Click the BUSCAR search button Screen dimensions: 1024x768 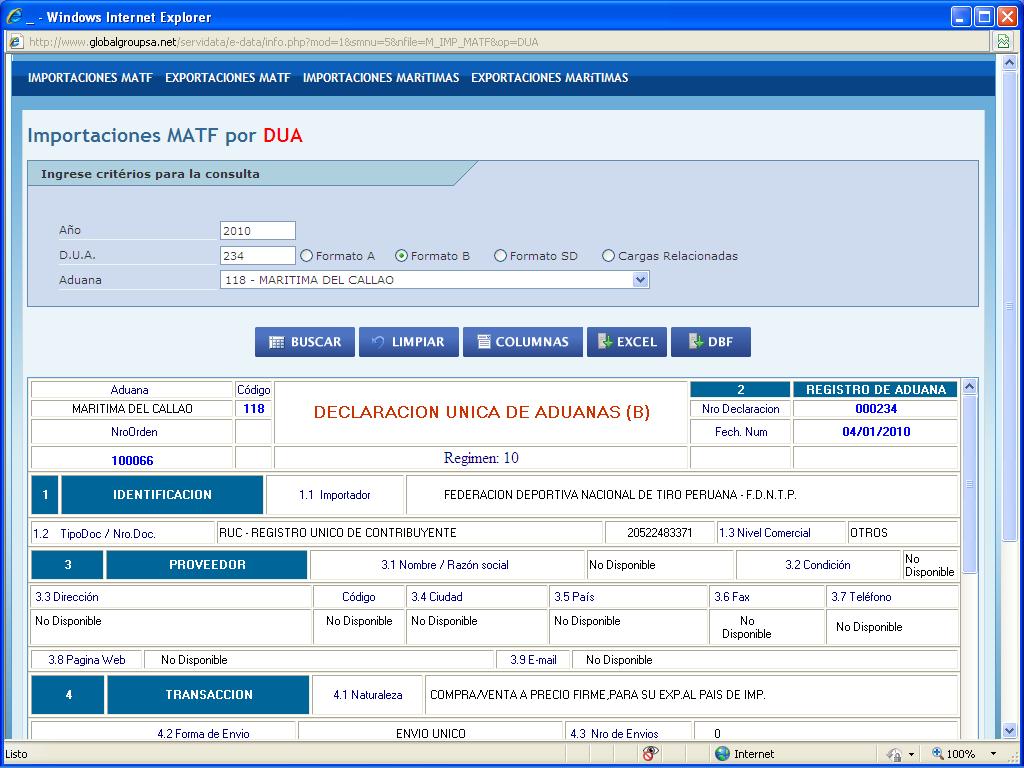(x=305, y=342)
